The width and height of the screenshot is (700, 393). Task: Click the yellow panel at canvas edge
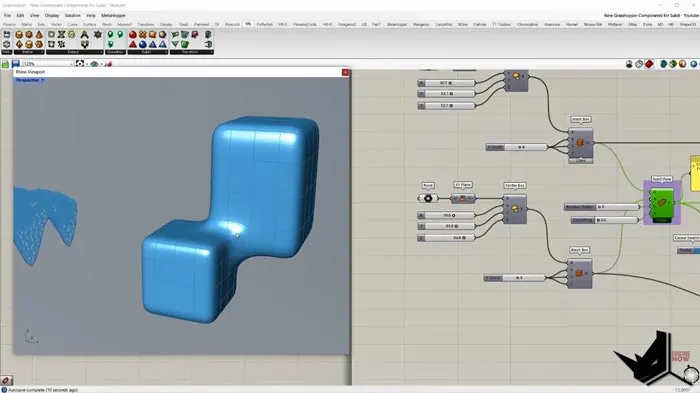[695, 173]
